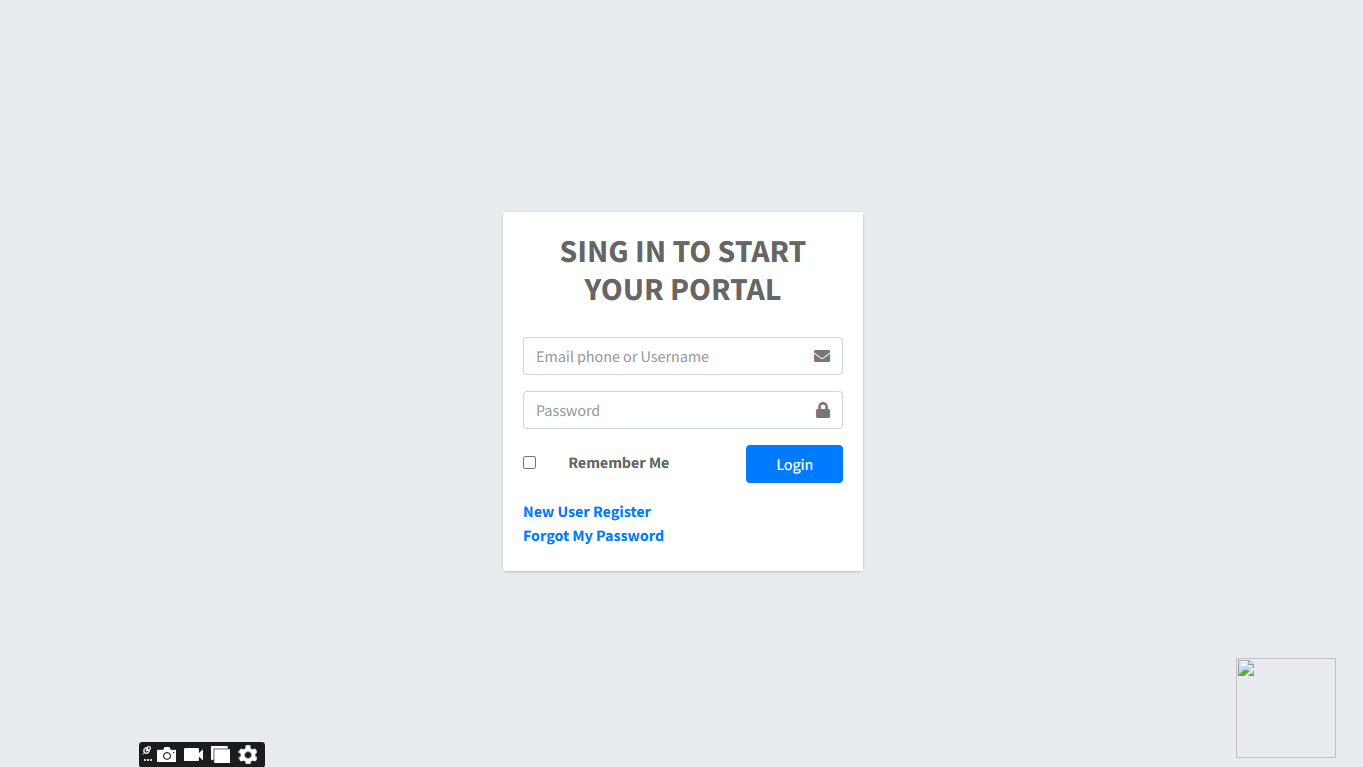Focus the Password input field

pos(683,410)
